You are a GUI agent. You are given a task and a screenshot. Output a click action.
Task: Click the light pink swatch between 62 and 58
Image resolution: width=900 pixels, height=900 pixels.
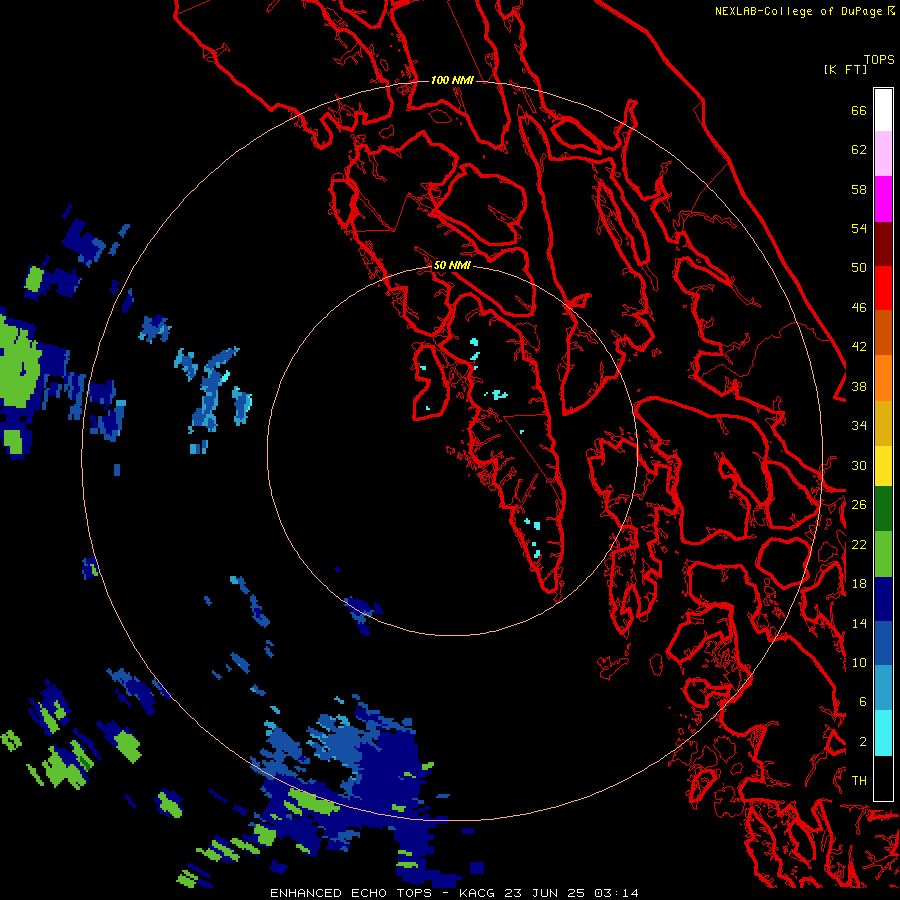883,154
